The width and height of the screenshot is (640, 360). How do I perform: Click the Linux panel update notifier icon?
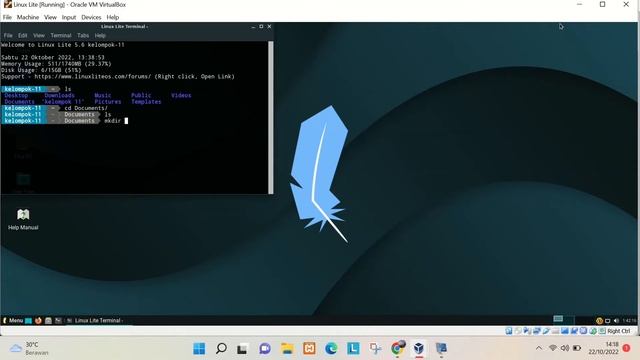click(x=599, y=320)
